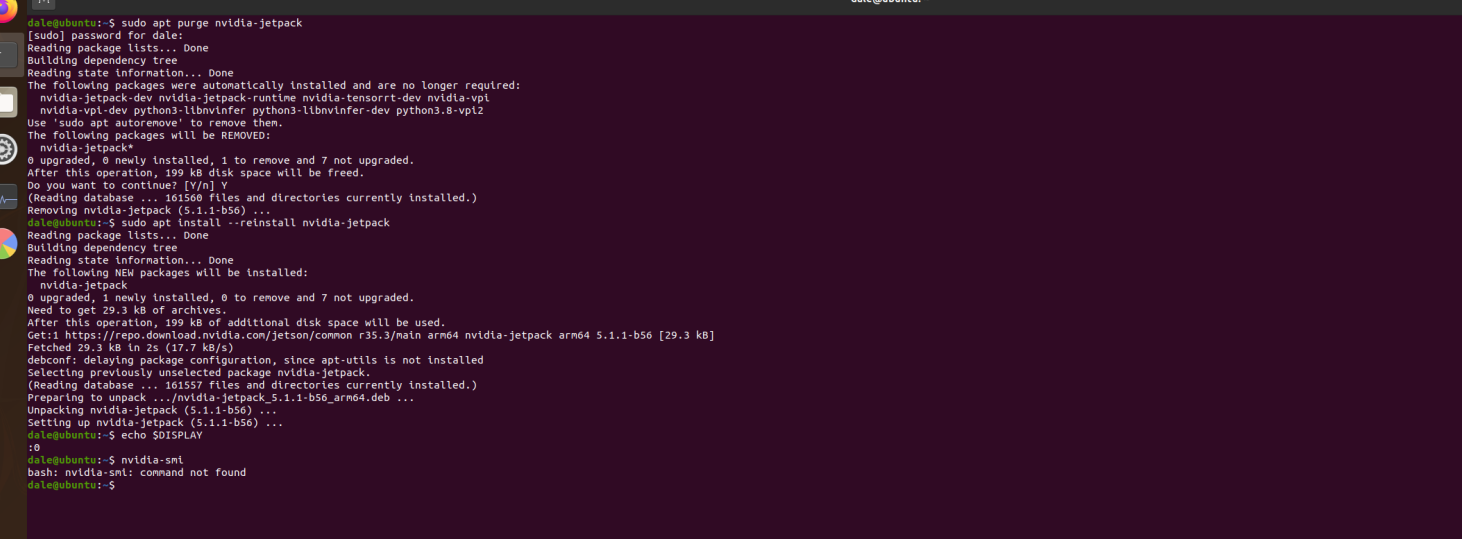
Task: Click the 'Setting up nvidia-jetpack' line
Action: pos(155,423)
